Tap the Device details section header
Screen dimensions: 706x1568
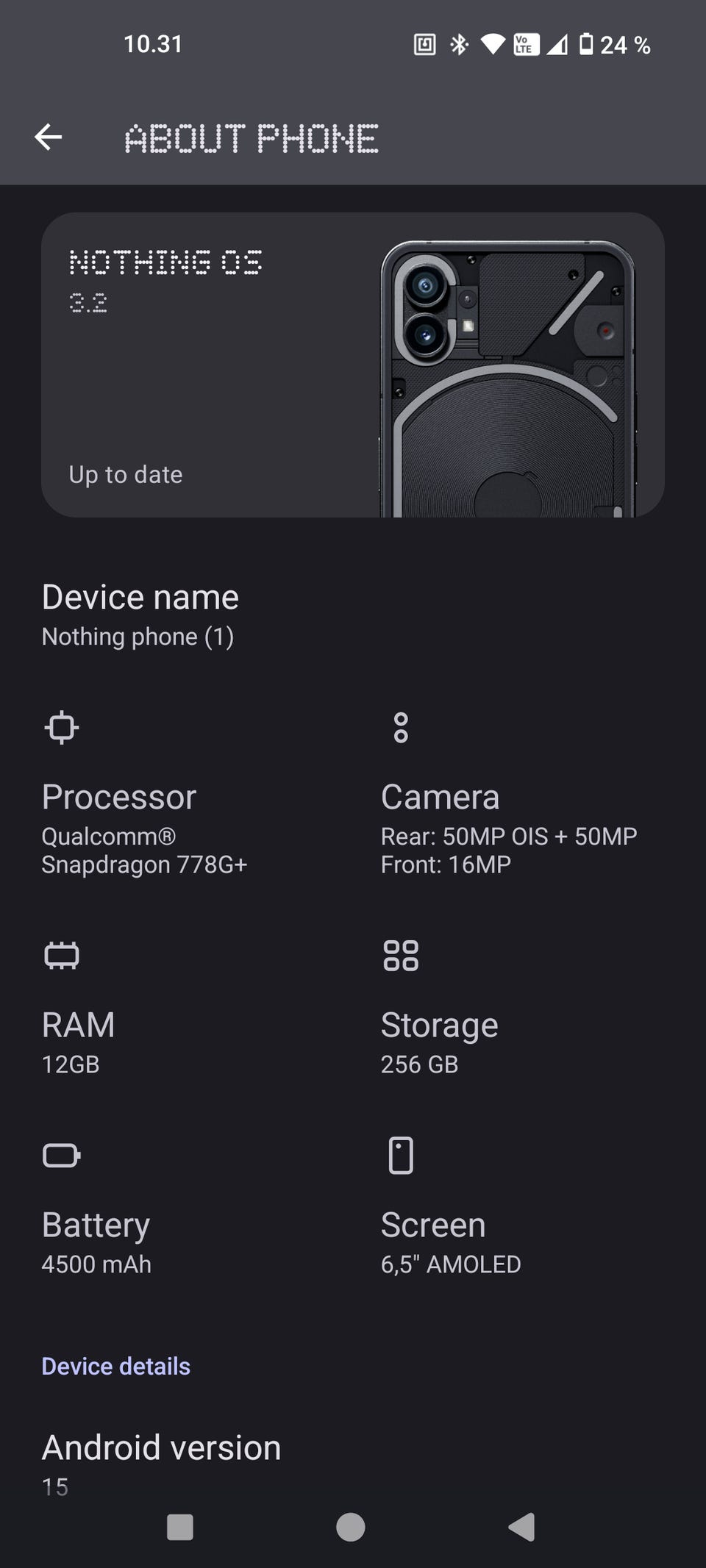(116, 1366)
